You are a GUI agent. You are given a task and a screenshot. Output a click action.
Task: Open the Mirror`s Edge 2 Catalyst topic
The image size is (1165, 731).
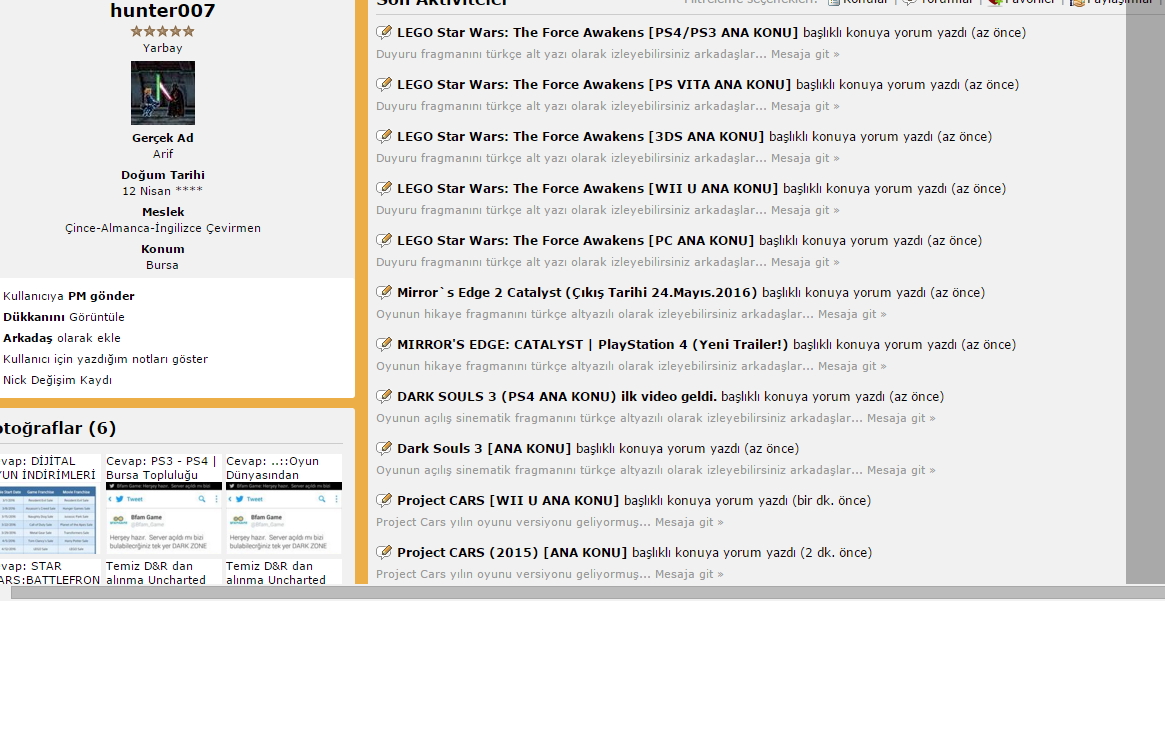click(577, 293)
